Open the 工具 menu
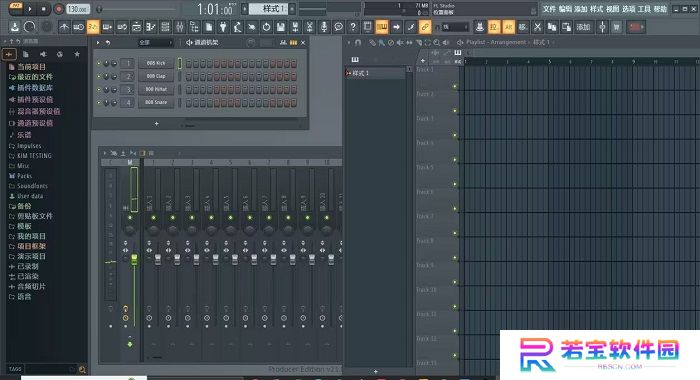 (x=644, y=9)
